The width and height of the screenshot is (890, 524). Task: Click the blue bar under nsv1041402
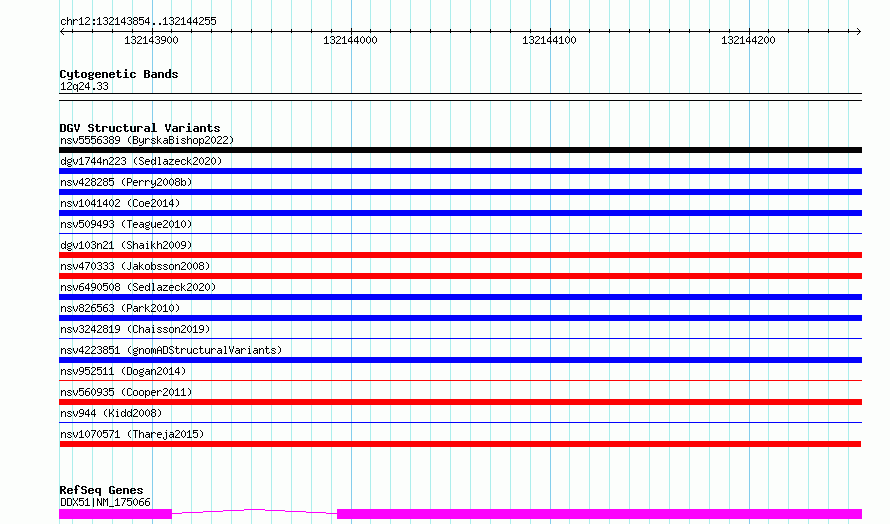click(460, 213)
